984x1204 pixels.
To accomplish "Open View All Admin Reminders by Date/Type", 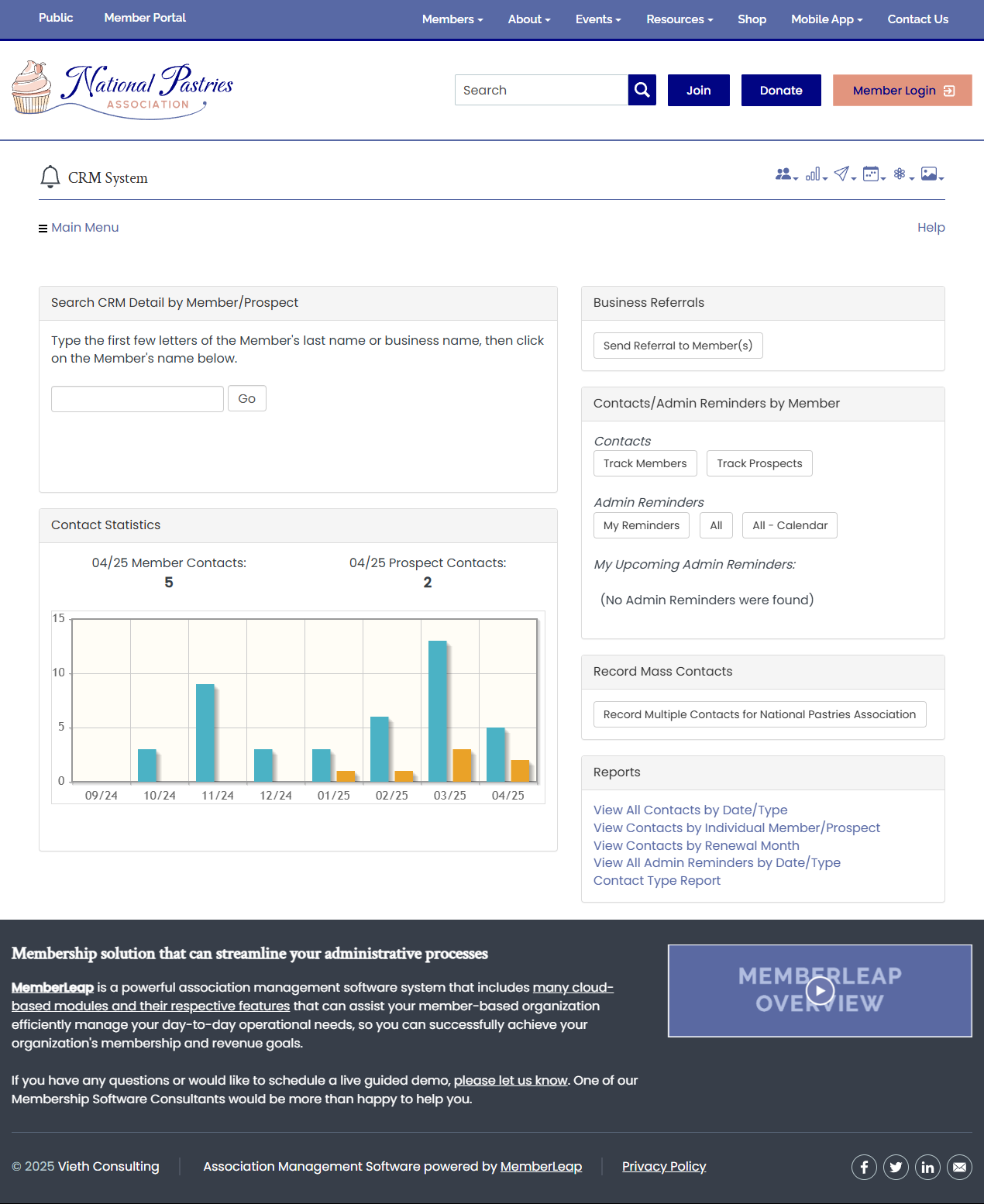I will 717,862.
